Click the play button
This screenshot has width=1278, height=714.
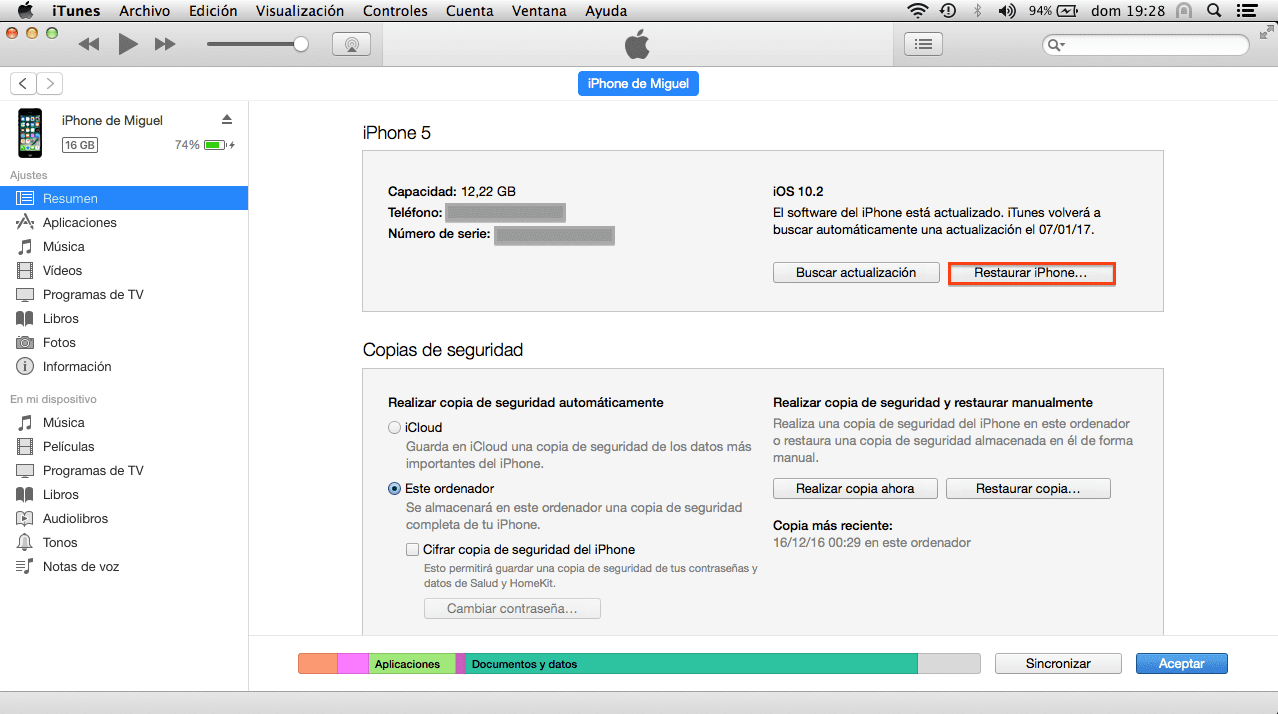[128, 44]
